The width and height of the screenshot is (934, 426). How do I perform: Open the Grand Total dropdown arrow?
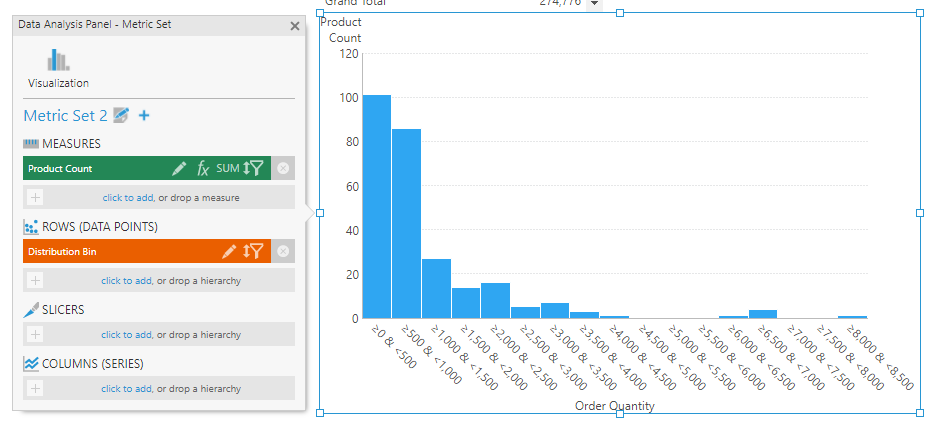coord(594,4)
